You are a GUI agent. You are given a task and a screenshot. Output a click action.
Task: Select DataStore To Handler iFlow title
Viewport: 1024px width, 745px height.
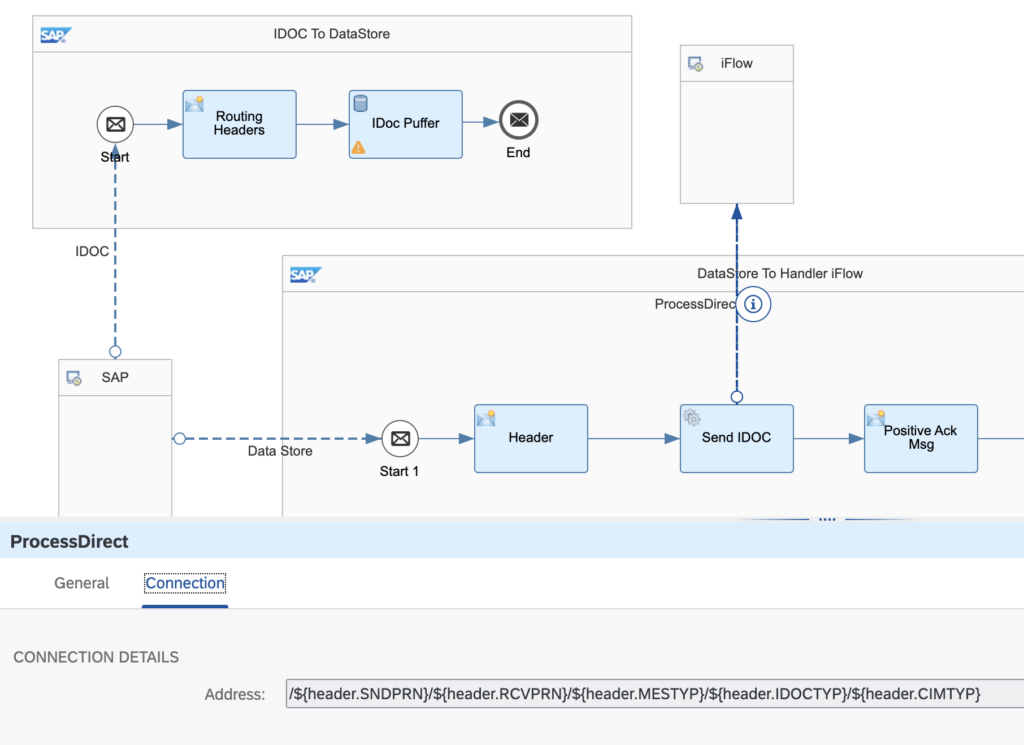[x=780, y=274]
